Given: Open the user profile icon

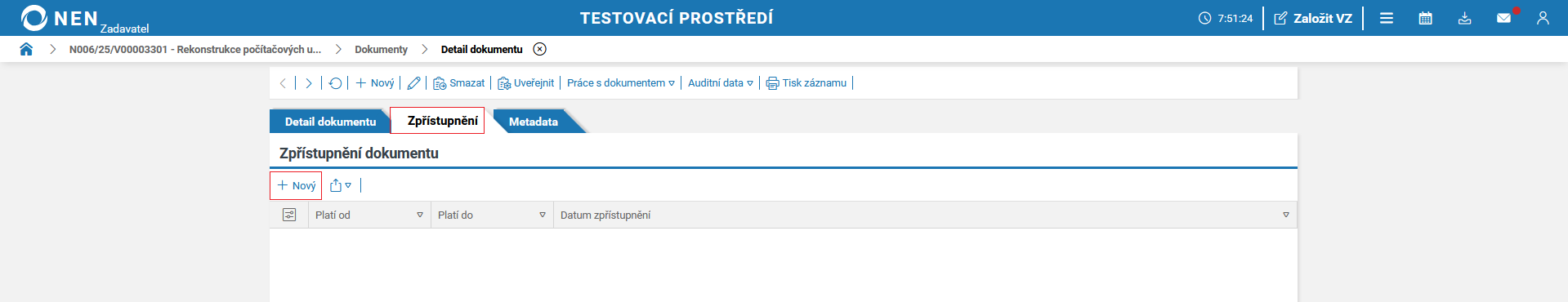Looking at the screenshot, I should click(1543, 18).
